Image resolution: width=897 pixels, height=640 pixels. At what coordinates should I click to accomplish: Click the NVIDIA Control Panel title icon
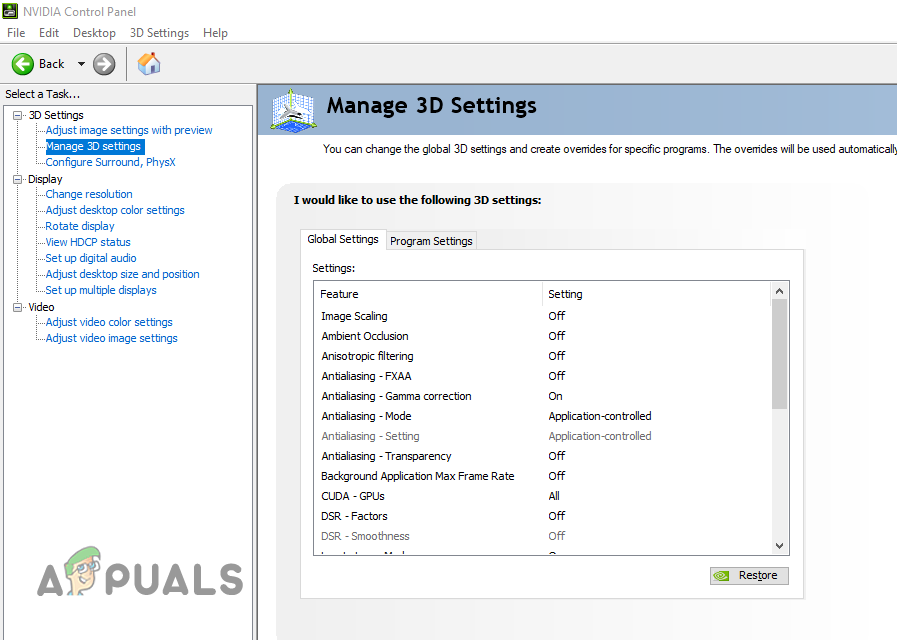tap(10, 10)
